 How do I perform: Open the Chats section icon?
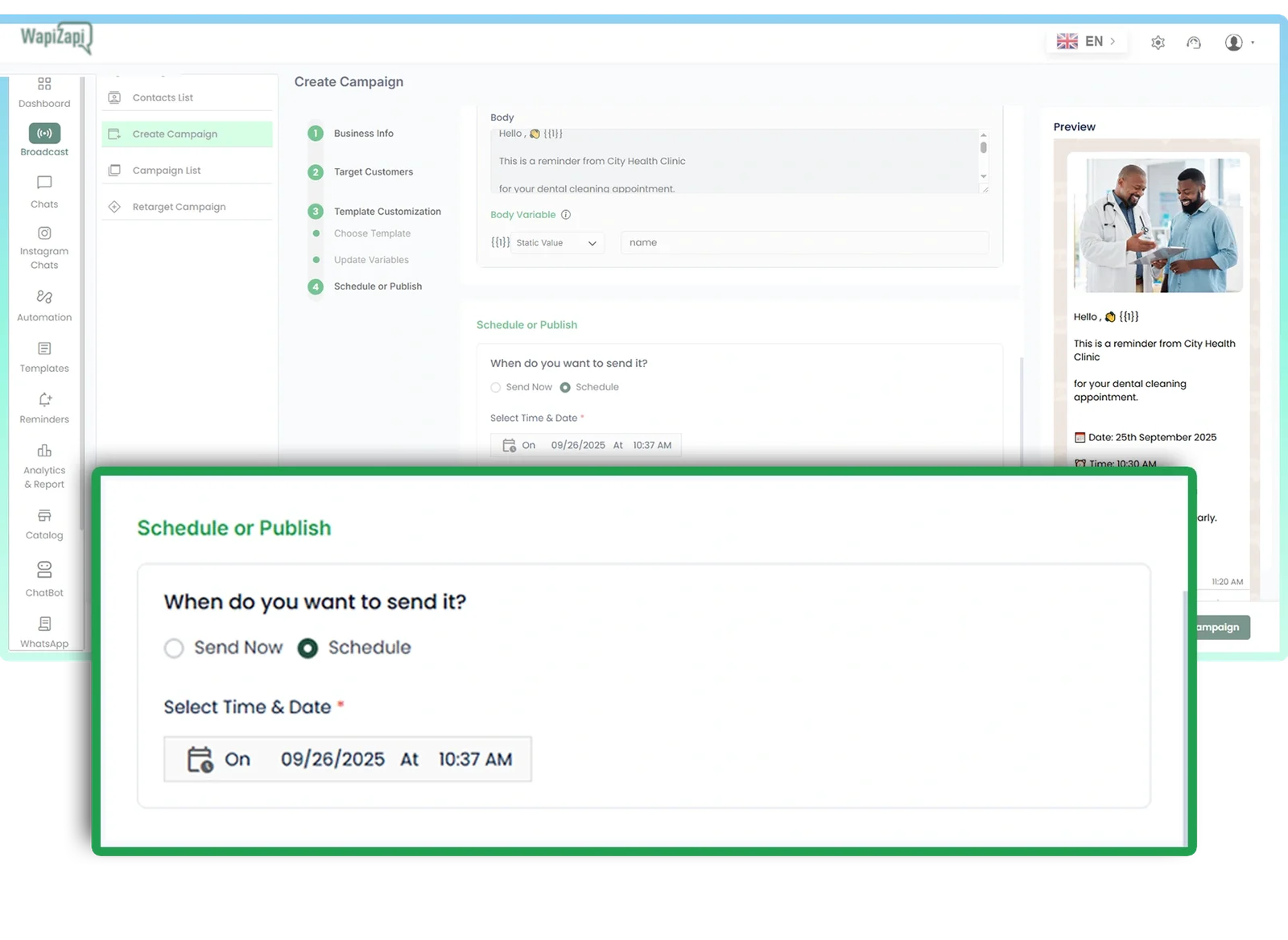(44, 183)
